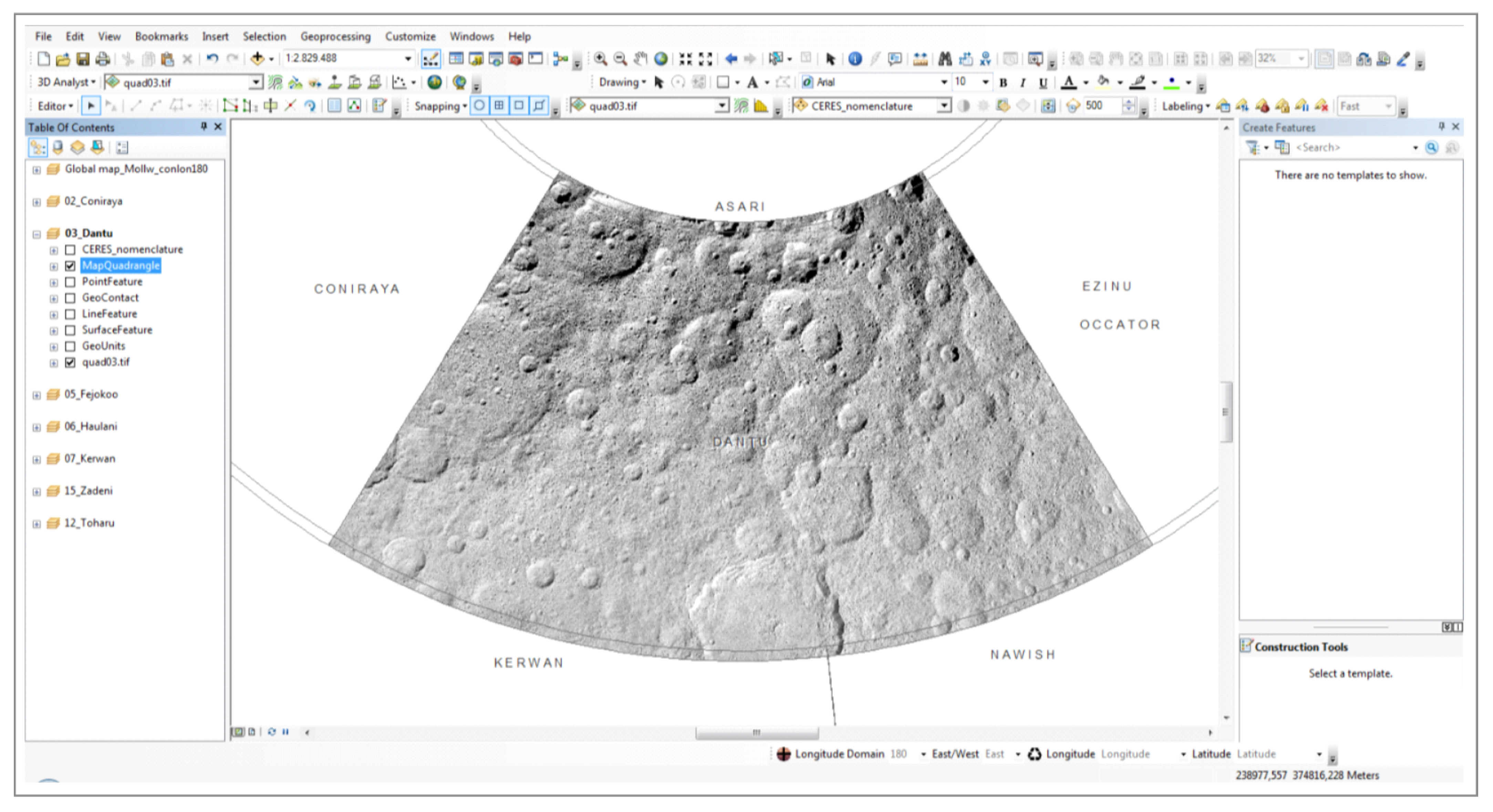Open the 3D Analyst menu button
The image size is (1493, 812).
coord(66,82)
